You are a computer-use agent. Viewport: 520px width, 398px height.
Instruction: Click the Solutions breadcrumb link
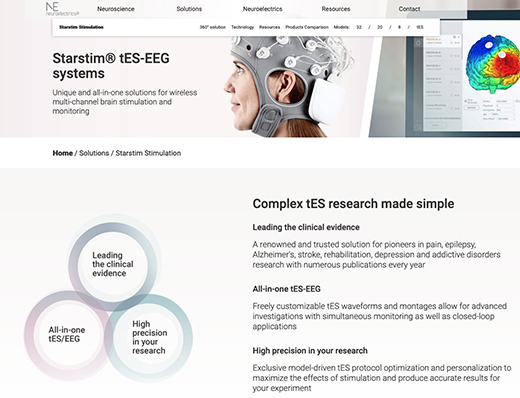click(94, 153)
